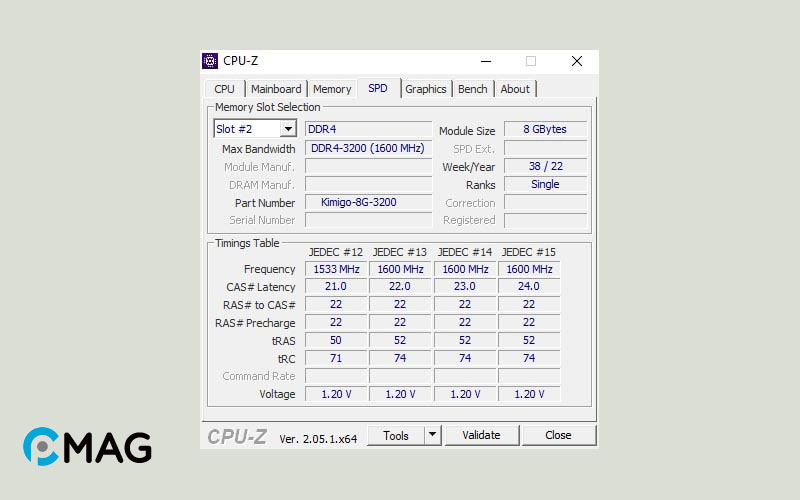Viewport: 800px width, 500px height.
Task: Open the Tools button dropdown arrow
Action: click(433, 435)
